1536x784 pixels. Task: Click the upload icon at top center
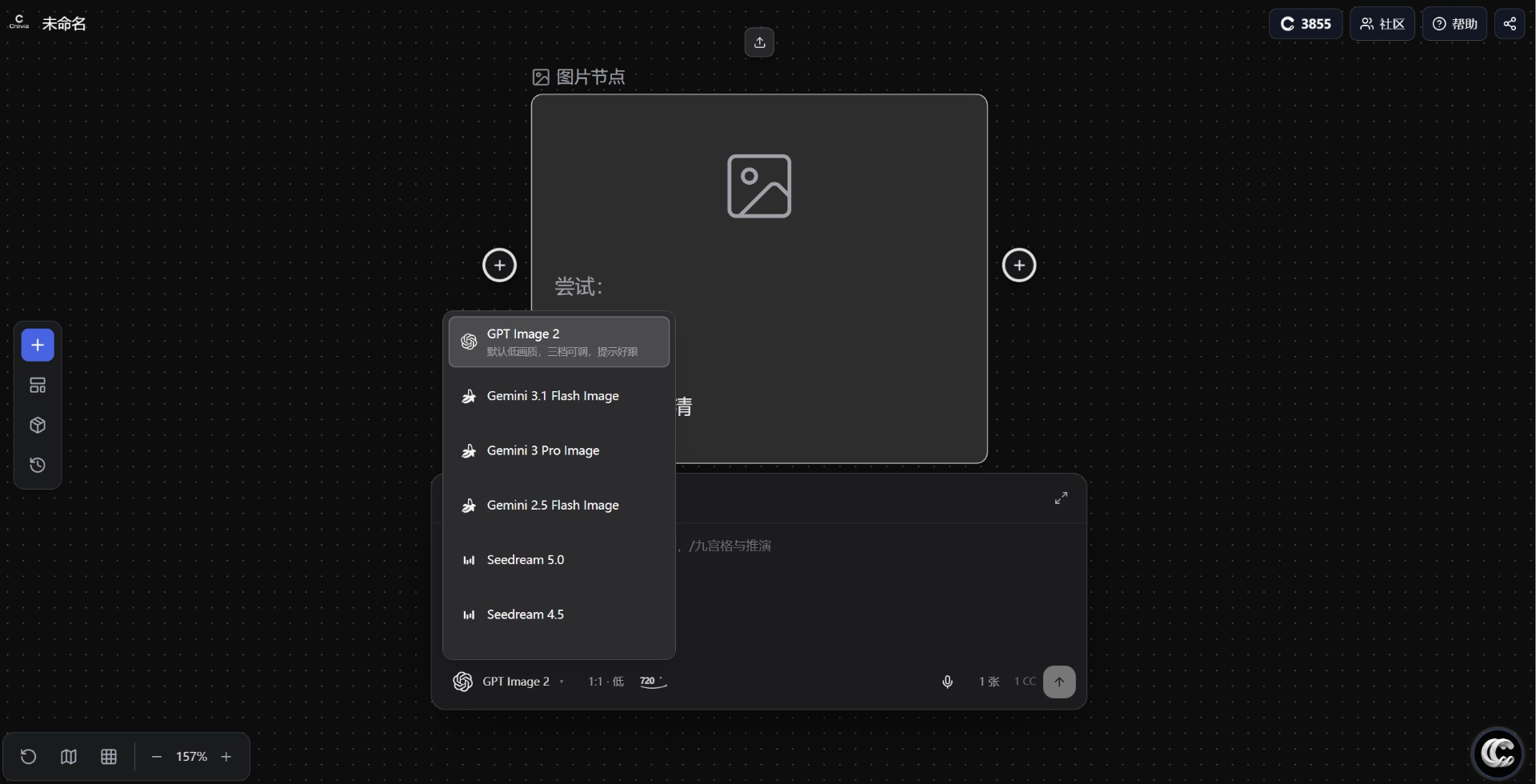click(x=759, y=42)
